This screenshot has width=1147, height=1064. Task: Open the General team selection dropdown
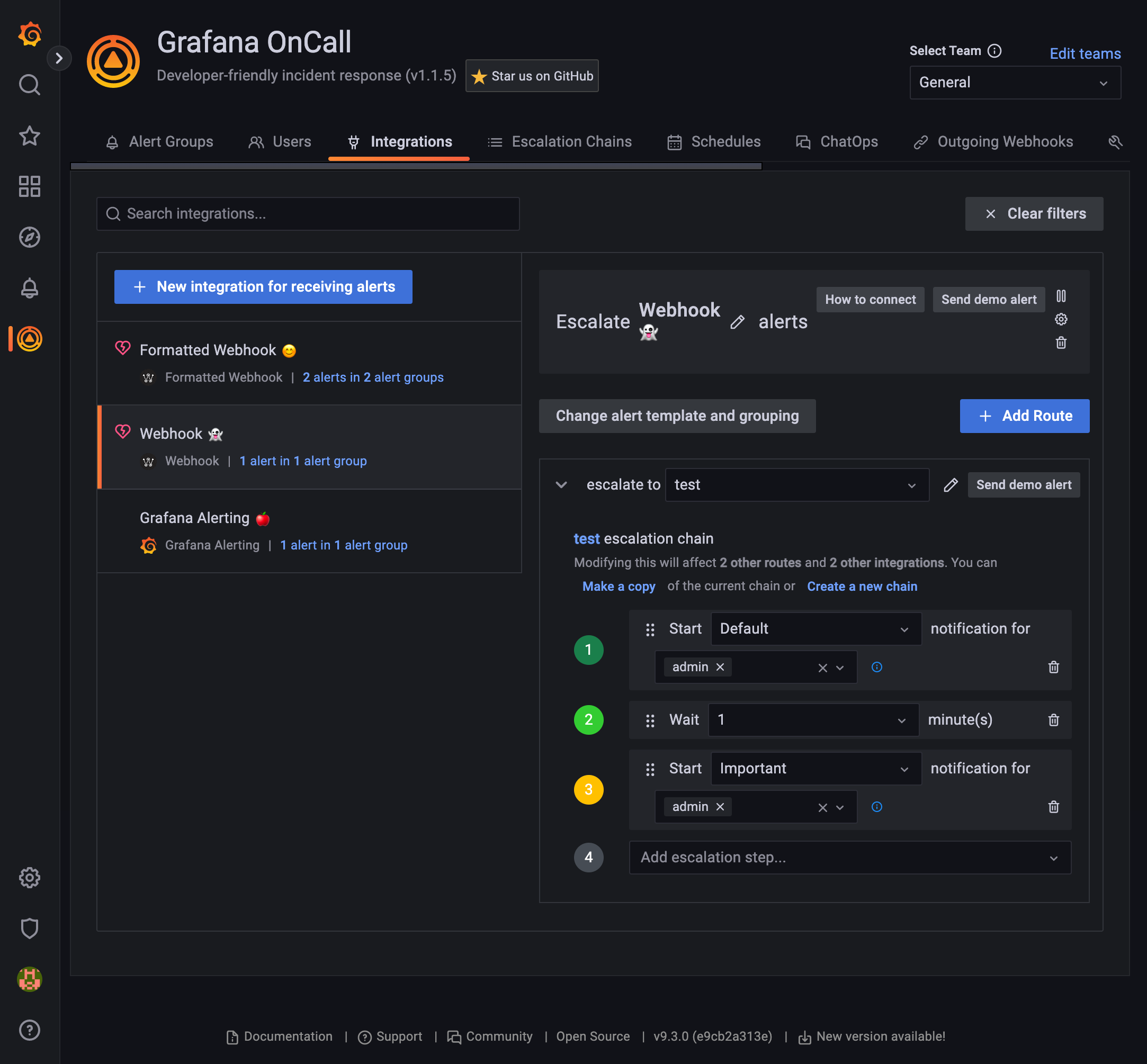pyautogui.click(x=1015, y=83)
